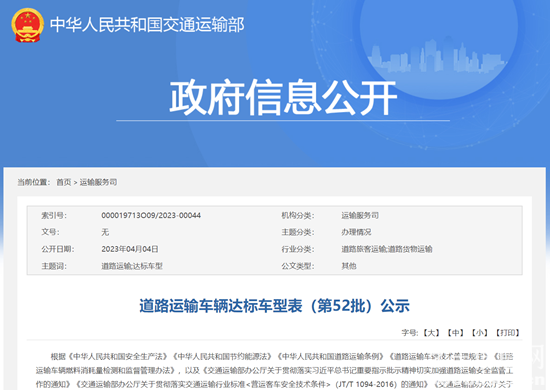Screen dimensions: 550x390
Task: Open the 中华人民共和国交通运输部 site title
Action: coord(147,25)
